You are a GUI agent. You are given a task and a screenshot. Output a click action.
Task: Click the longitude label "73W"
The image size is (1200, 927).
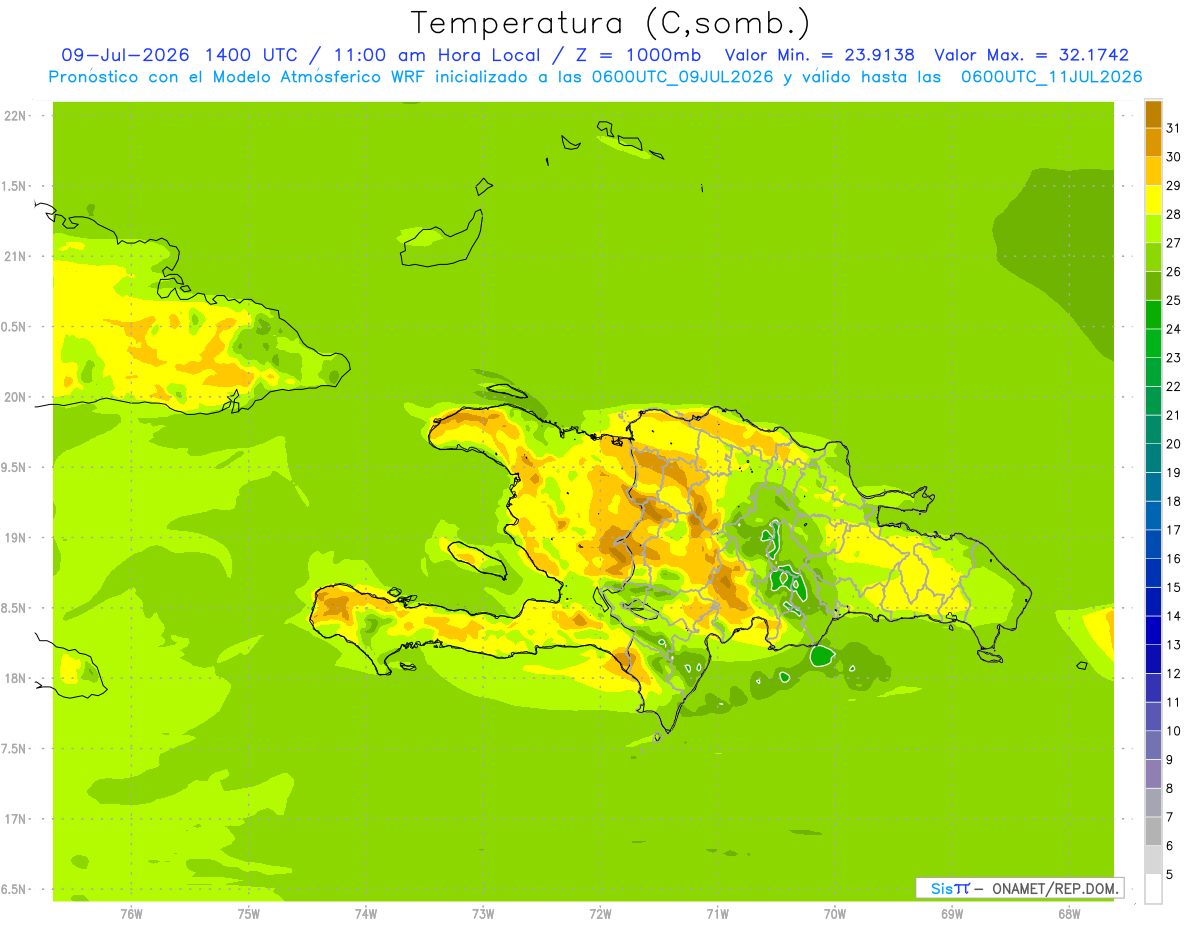pos(483,913)
